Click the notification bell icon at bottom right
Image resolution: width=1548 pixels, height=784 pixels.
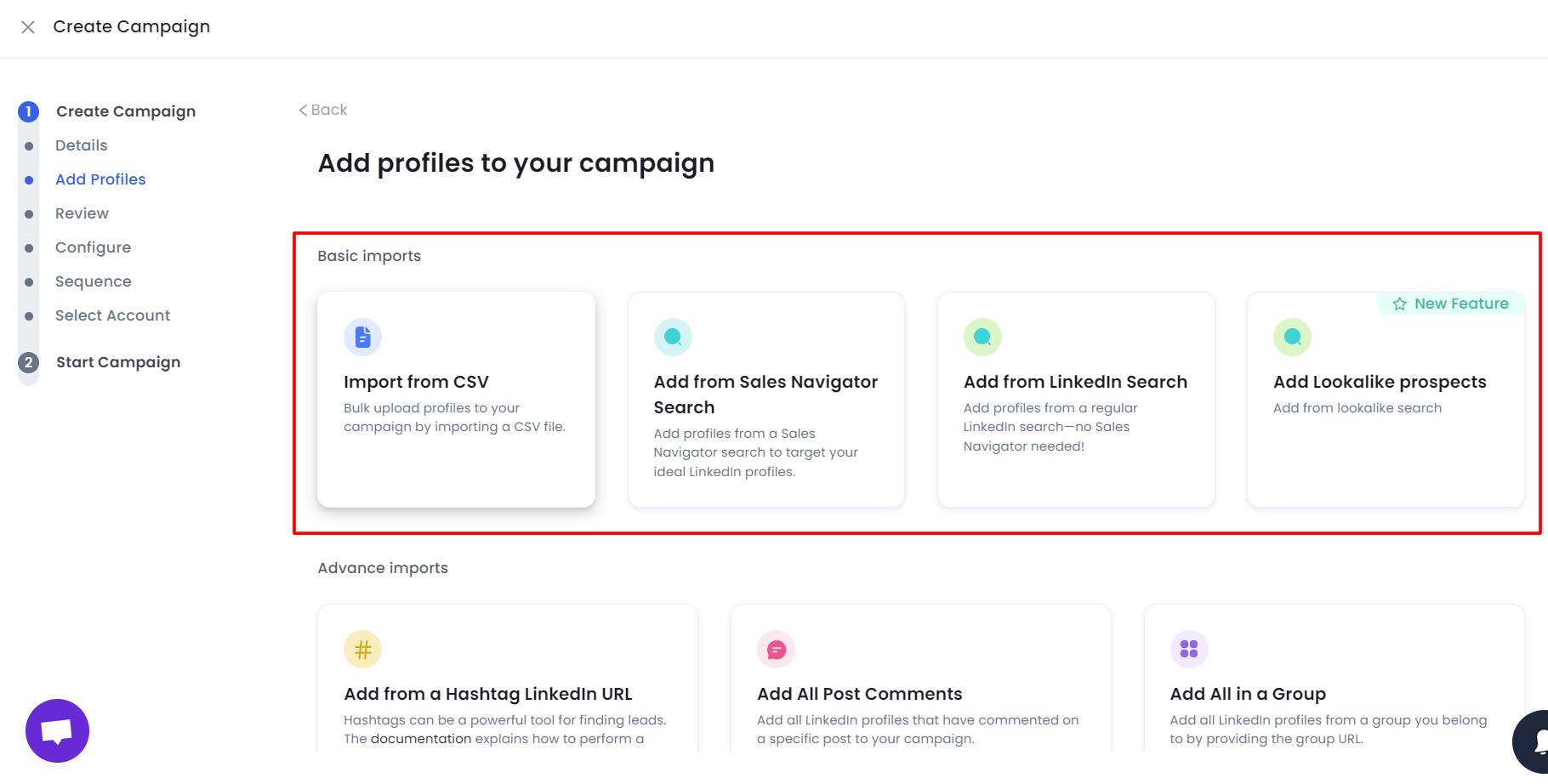point(1535,741)
